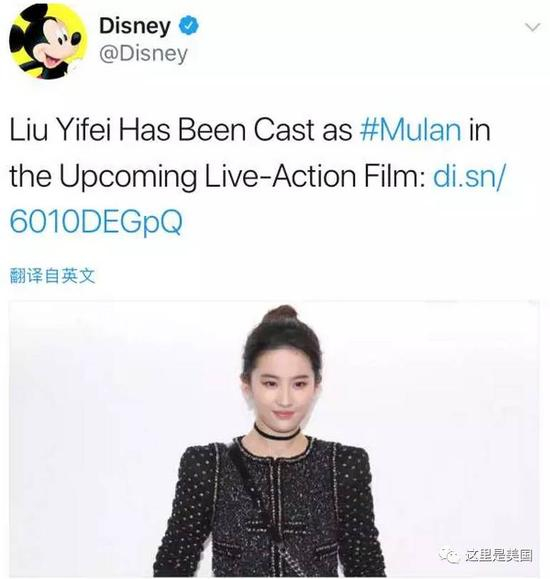Click the hair bun in the photo

tap(281, 315)
